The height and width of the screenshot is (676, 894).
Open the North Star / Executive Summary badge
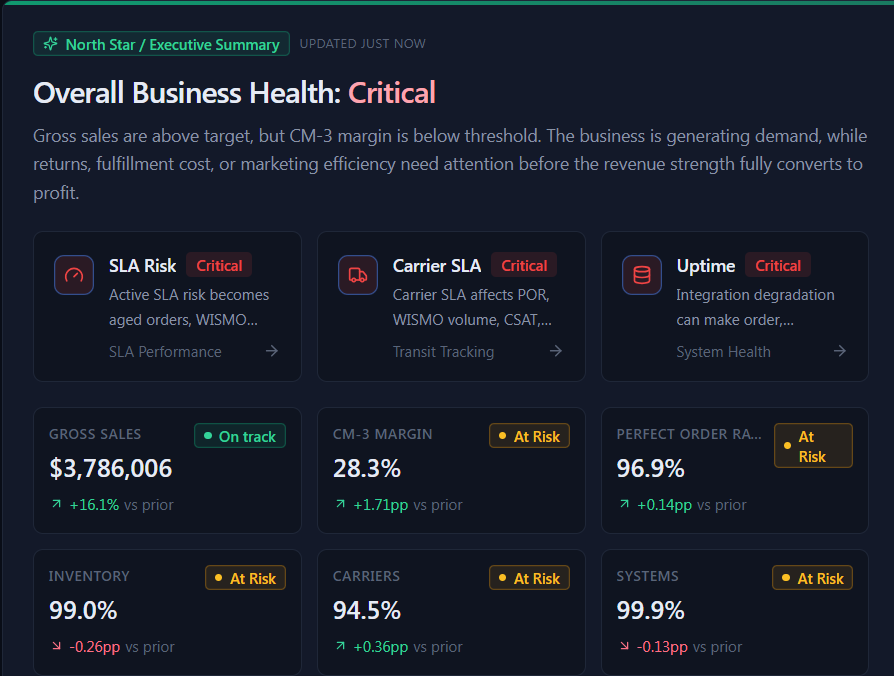click(x=161, y=44)
